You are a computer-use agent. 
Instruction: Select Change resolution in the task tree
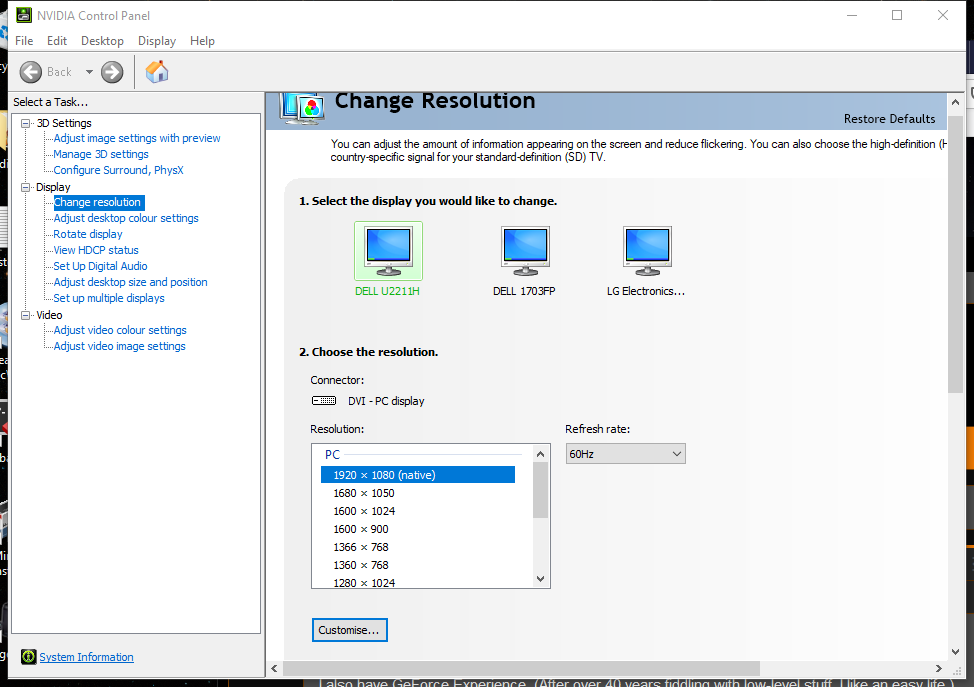click(x=98, y=202)
